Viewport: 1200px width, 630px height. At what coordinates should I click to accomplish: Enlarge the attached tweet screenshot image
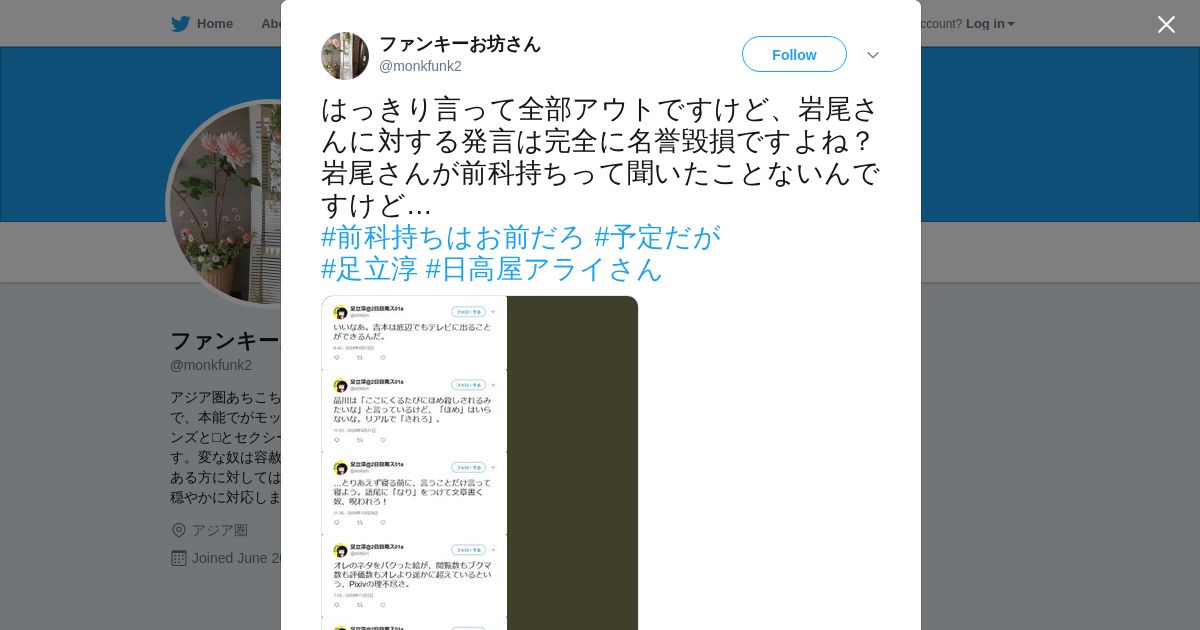479,463
